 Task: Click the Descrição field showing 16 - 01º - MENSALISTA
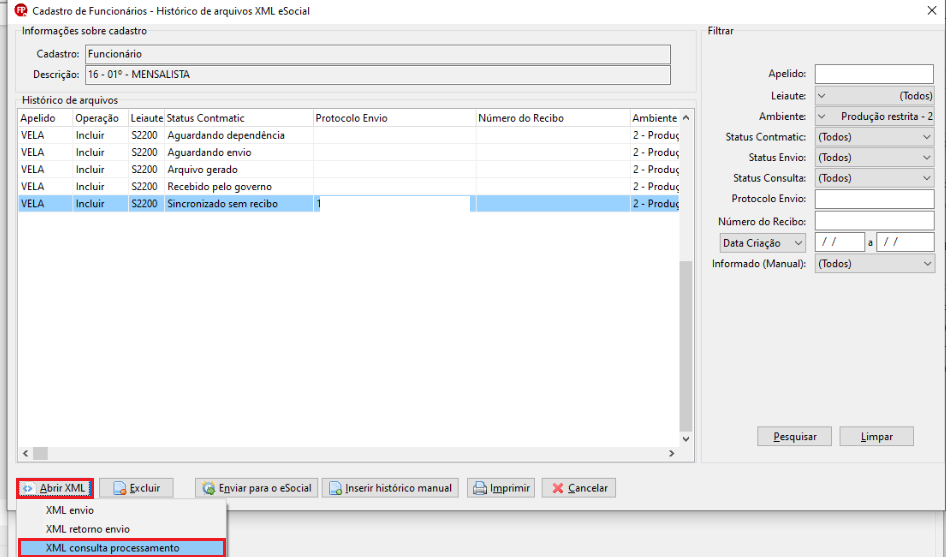pos(378,75)
